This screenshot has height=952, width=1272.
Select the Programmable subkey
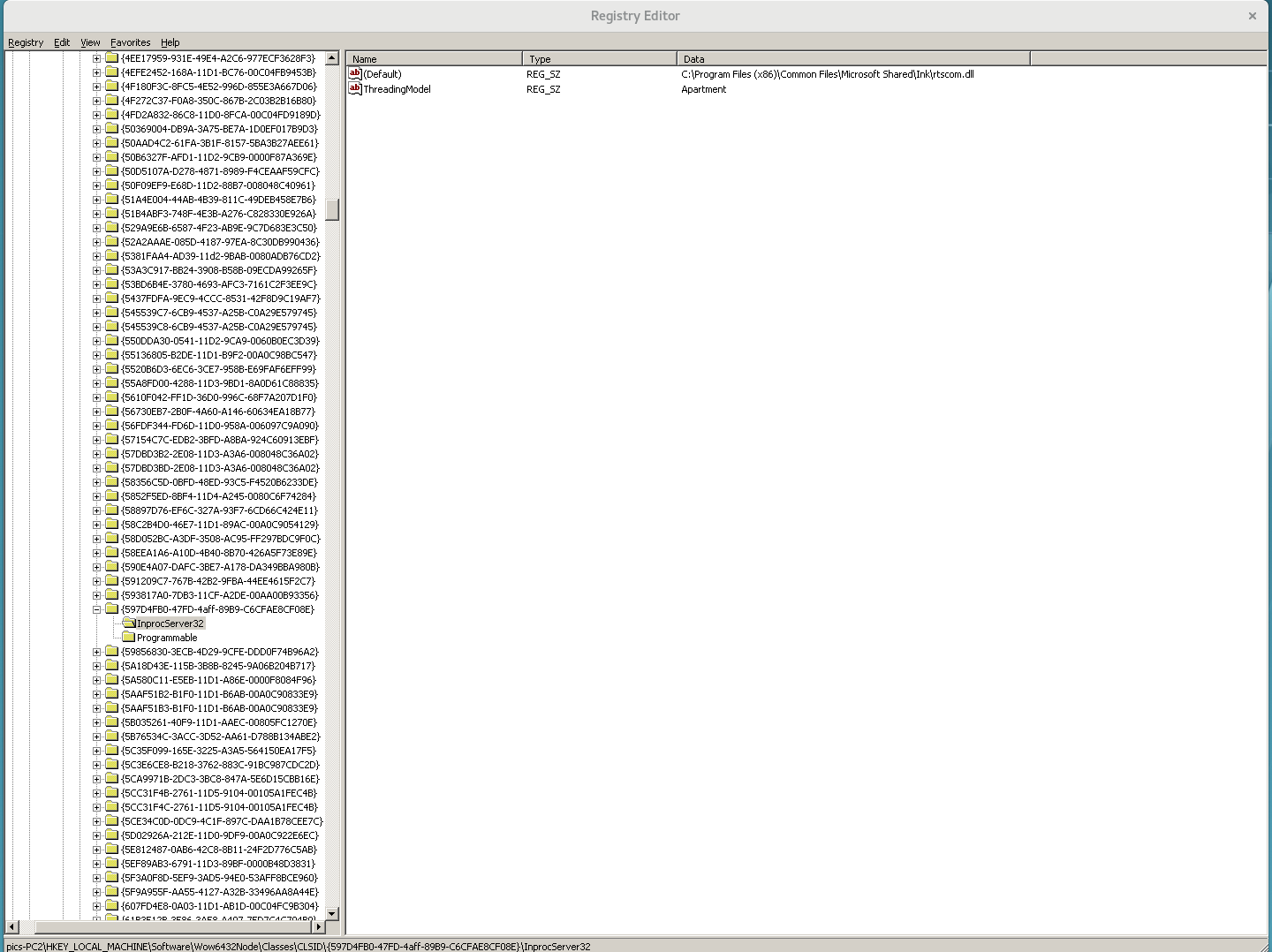pyautogui.click(x=167, y=638)
